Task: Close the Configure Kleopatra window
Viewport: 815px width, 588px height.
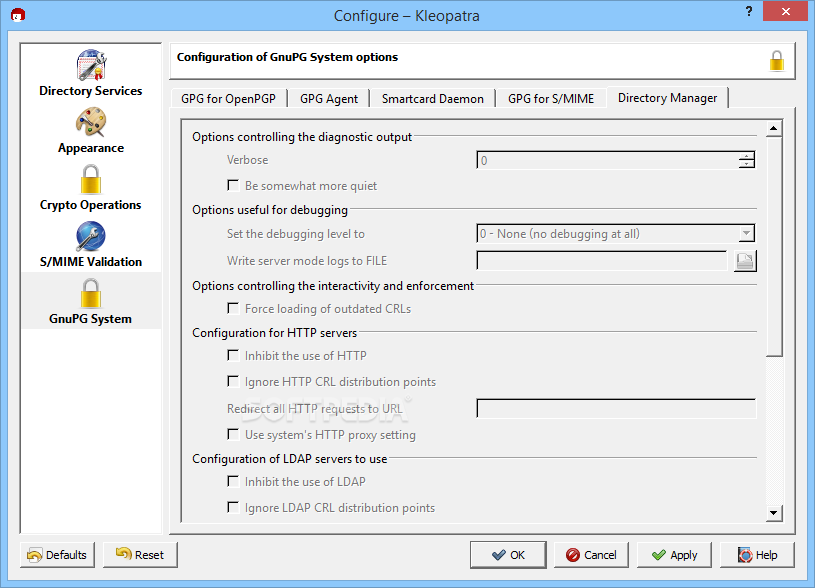Action: (x=785, y=11)
